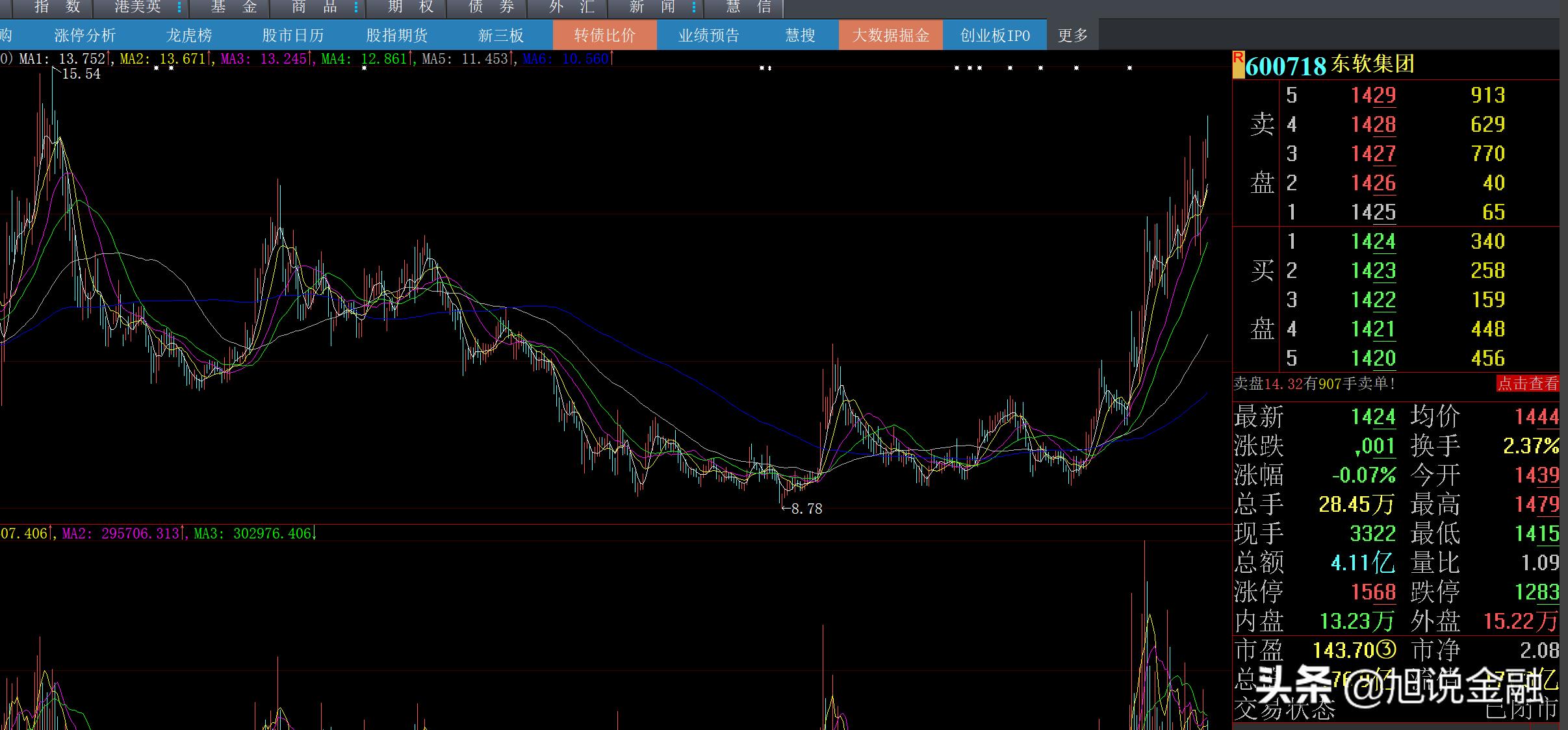1568x730 pixels.
Task: Select the 基金 top menu item
Action: [x=234, y=8]
